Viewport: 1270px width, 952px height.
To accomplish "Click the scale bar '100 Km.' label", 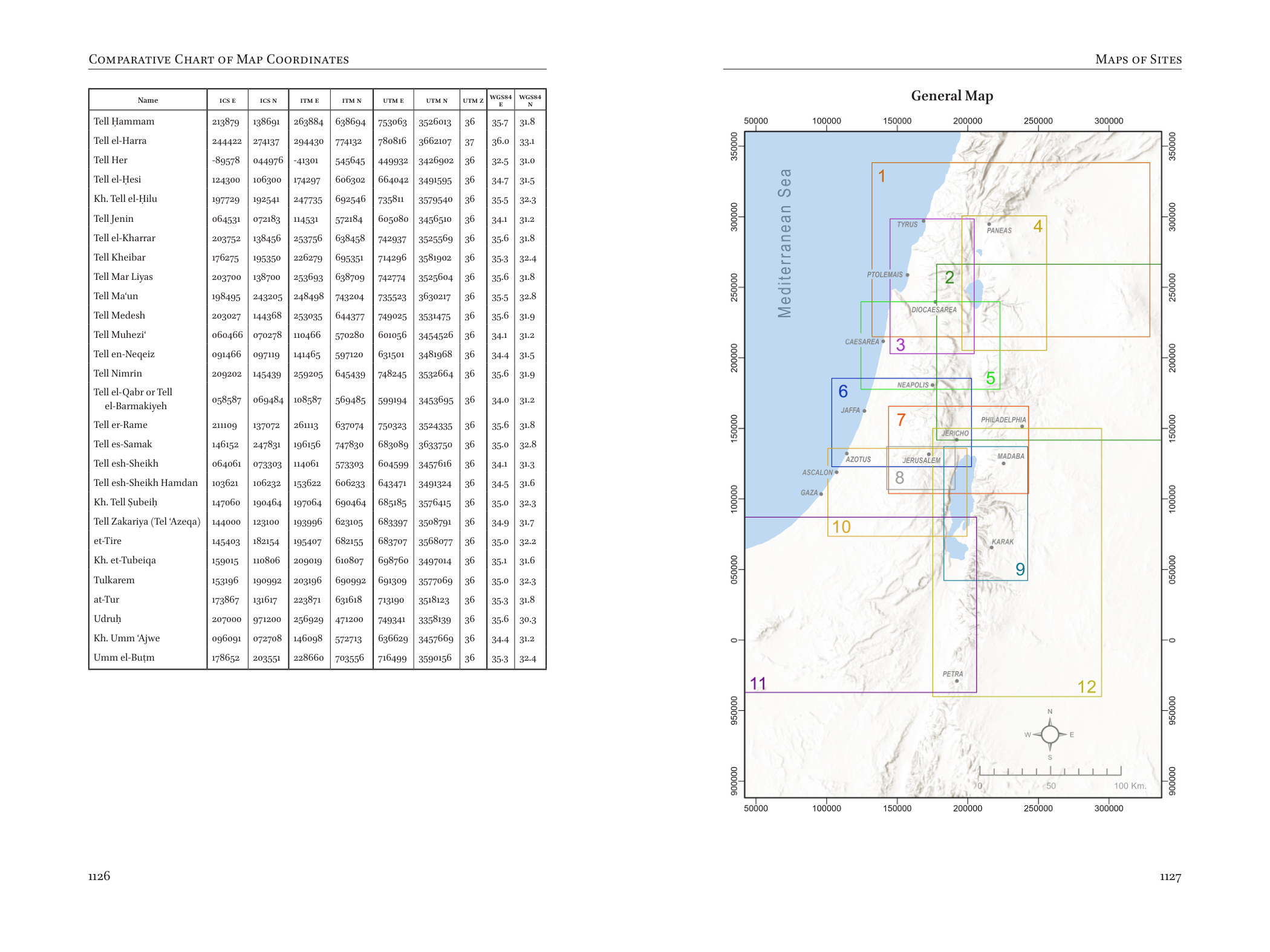I will [x=1130, y=786].
